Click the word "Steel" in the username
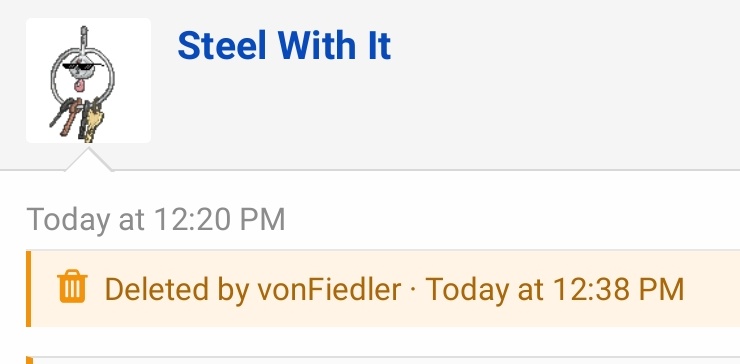 pos(222,45)
